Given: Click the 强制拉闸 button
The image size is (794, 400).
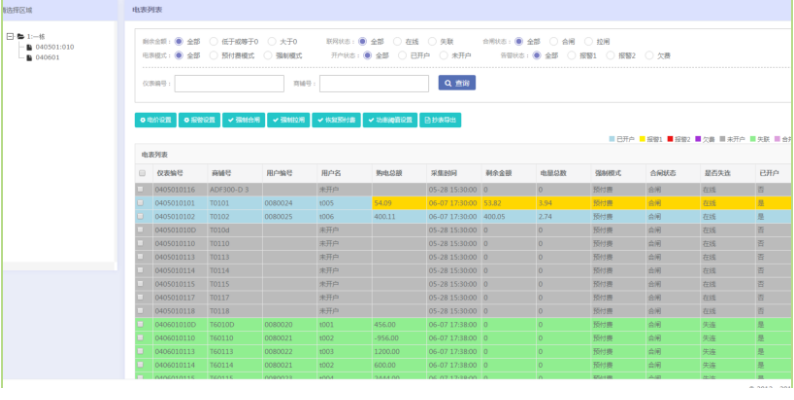Looking at the screenshot, I should pos(289,120).
